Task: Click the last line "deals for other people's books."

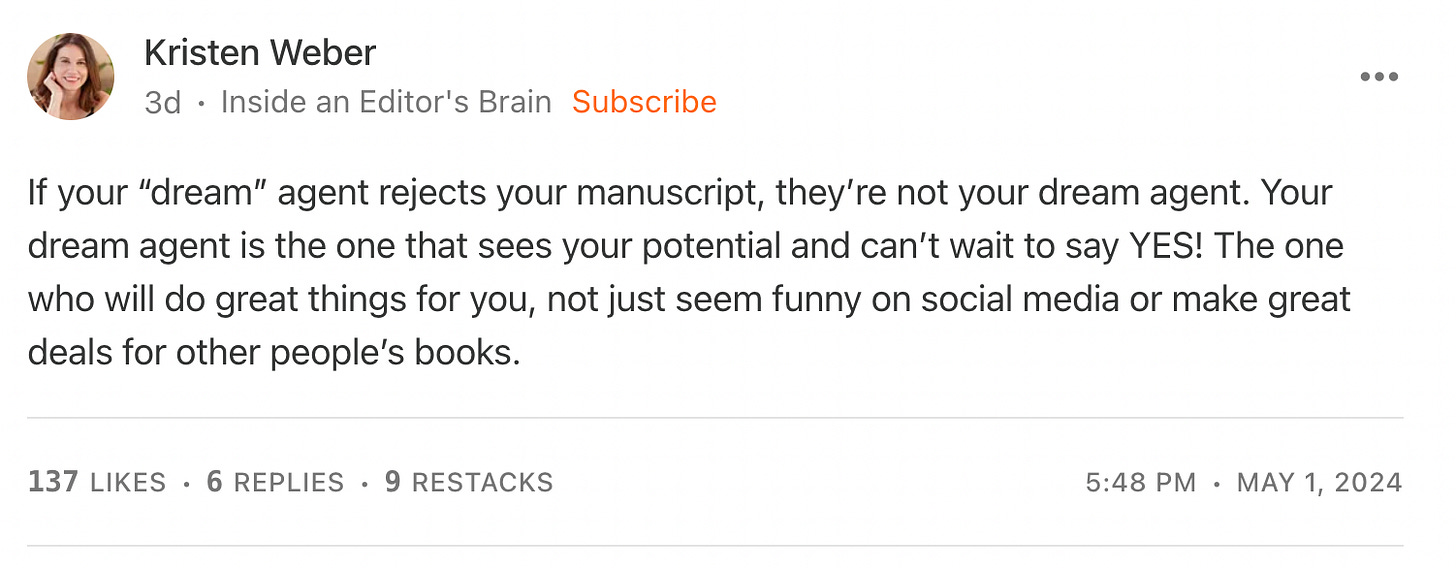Action: (x=274, y=353)
